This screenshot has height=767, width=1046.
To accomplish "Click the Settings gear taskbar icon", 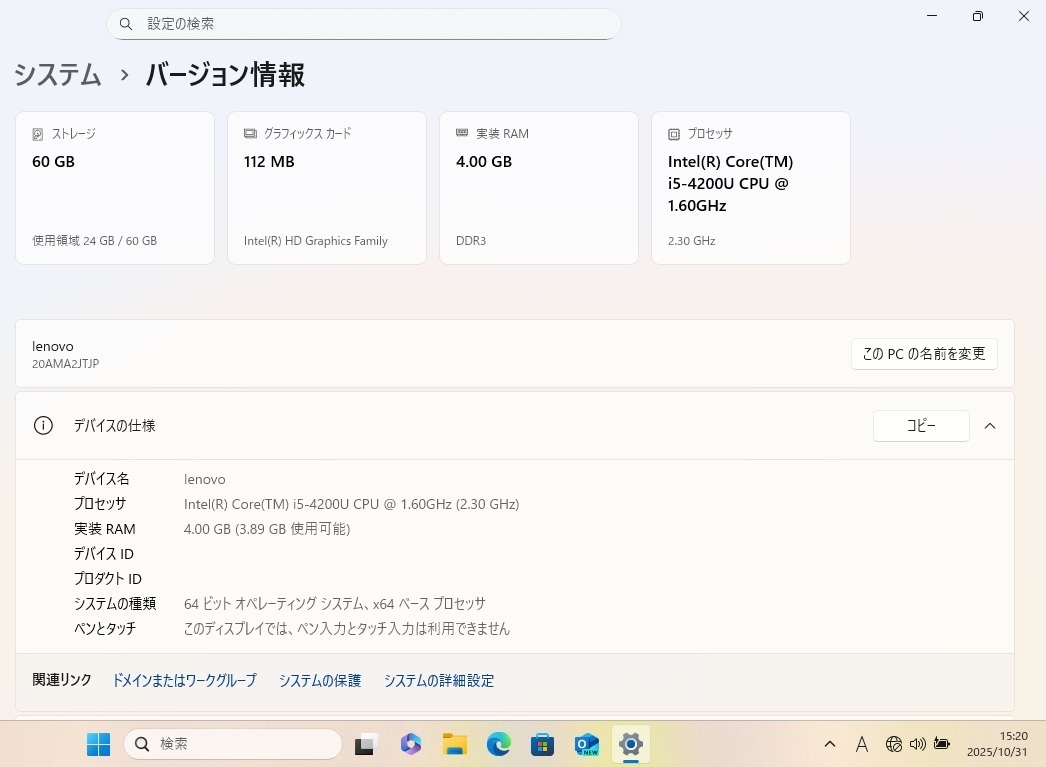I will pos(630,744).
